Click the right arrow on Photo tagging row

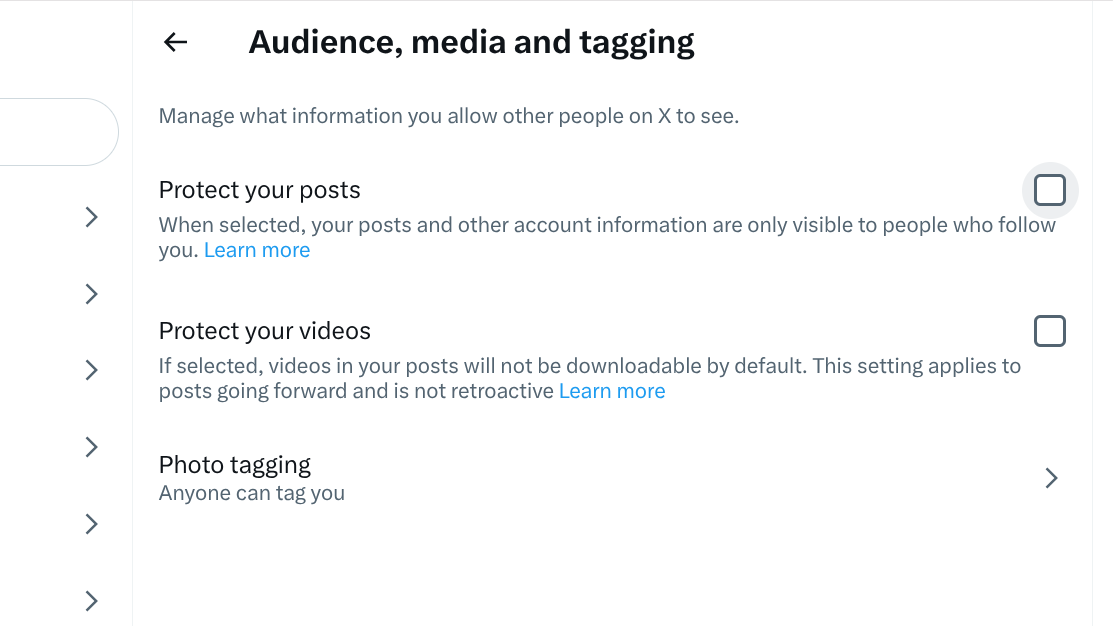(x=1051, y=478)
